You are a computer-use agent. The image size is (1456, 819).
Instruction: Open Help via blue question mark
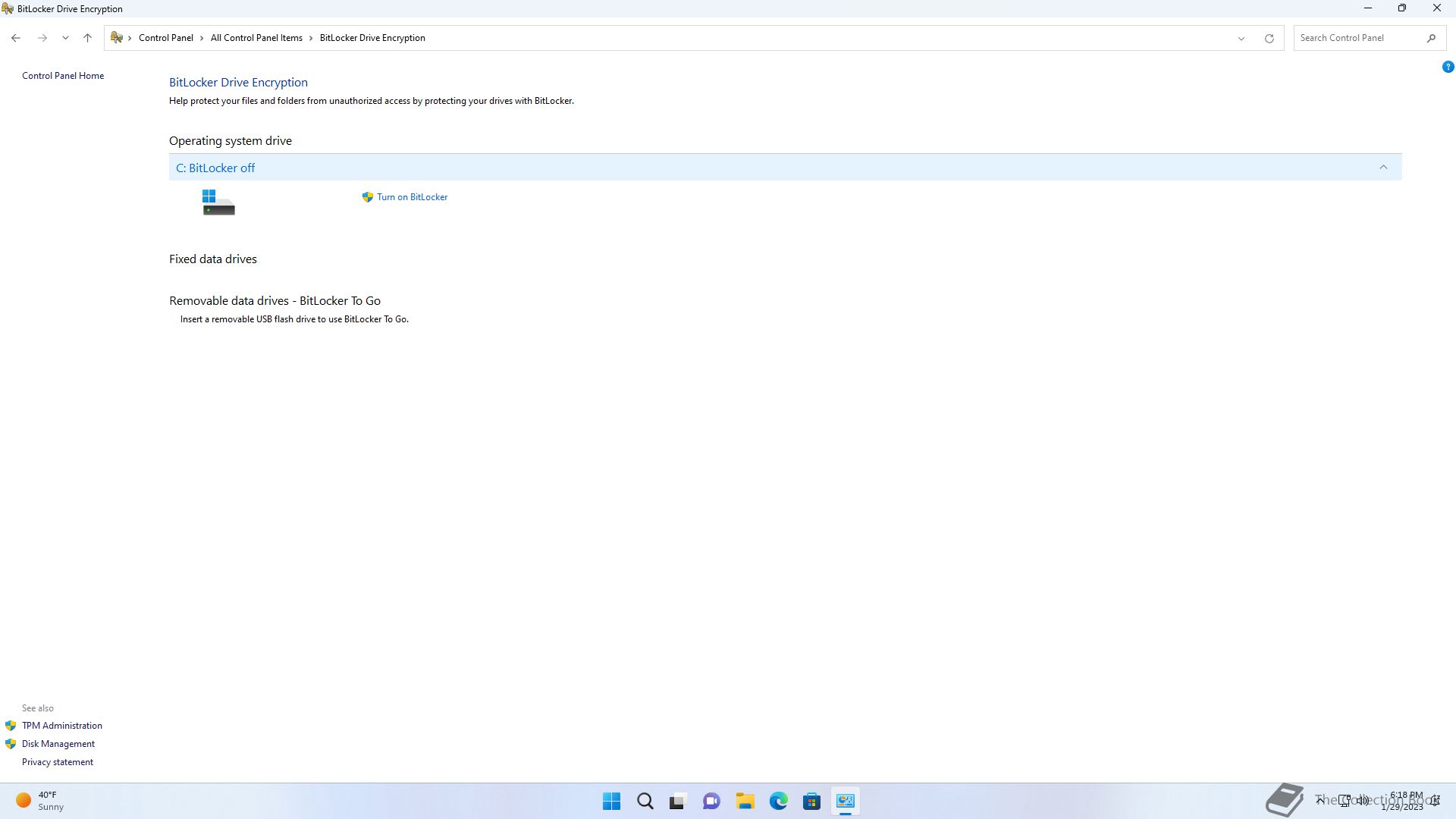1448,67
